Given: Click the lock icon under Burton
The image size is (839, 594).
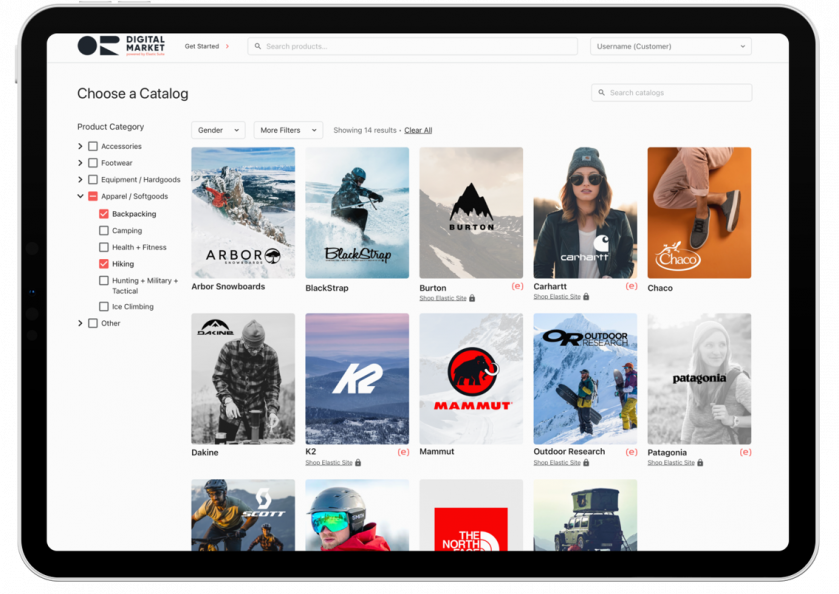Looking at the screenshot, I should [x=472, y=298].
